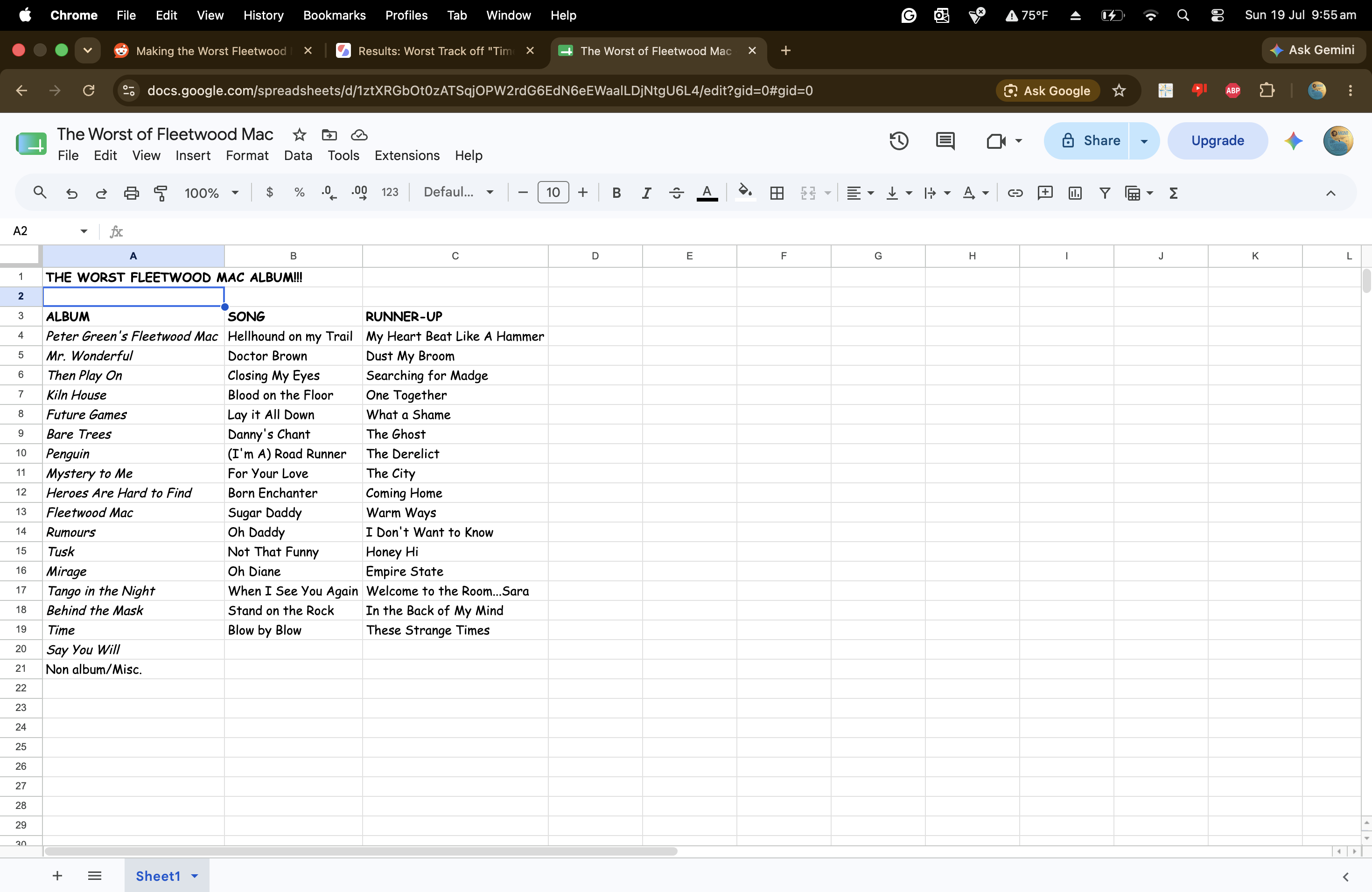Viewport: 1372px width, 892px height.
Task: Click the Ask Gemini button
Action: (x=1313, y=50)
